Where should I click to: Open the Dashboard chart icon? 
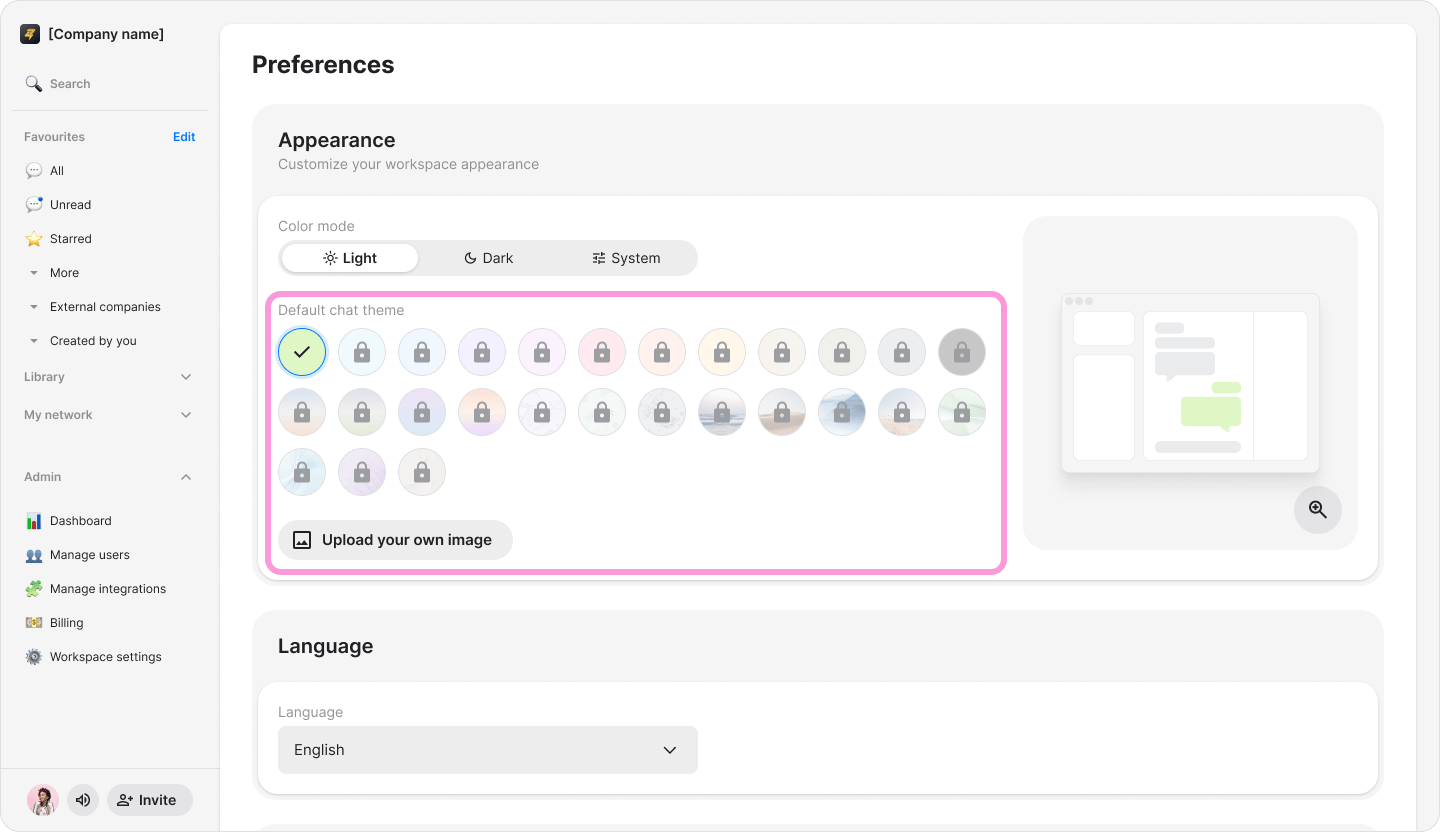(x=34, y=521)
